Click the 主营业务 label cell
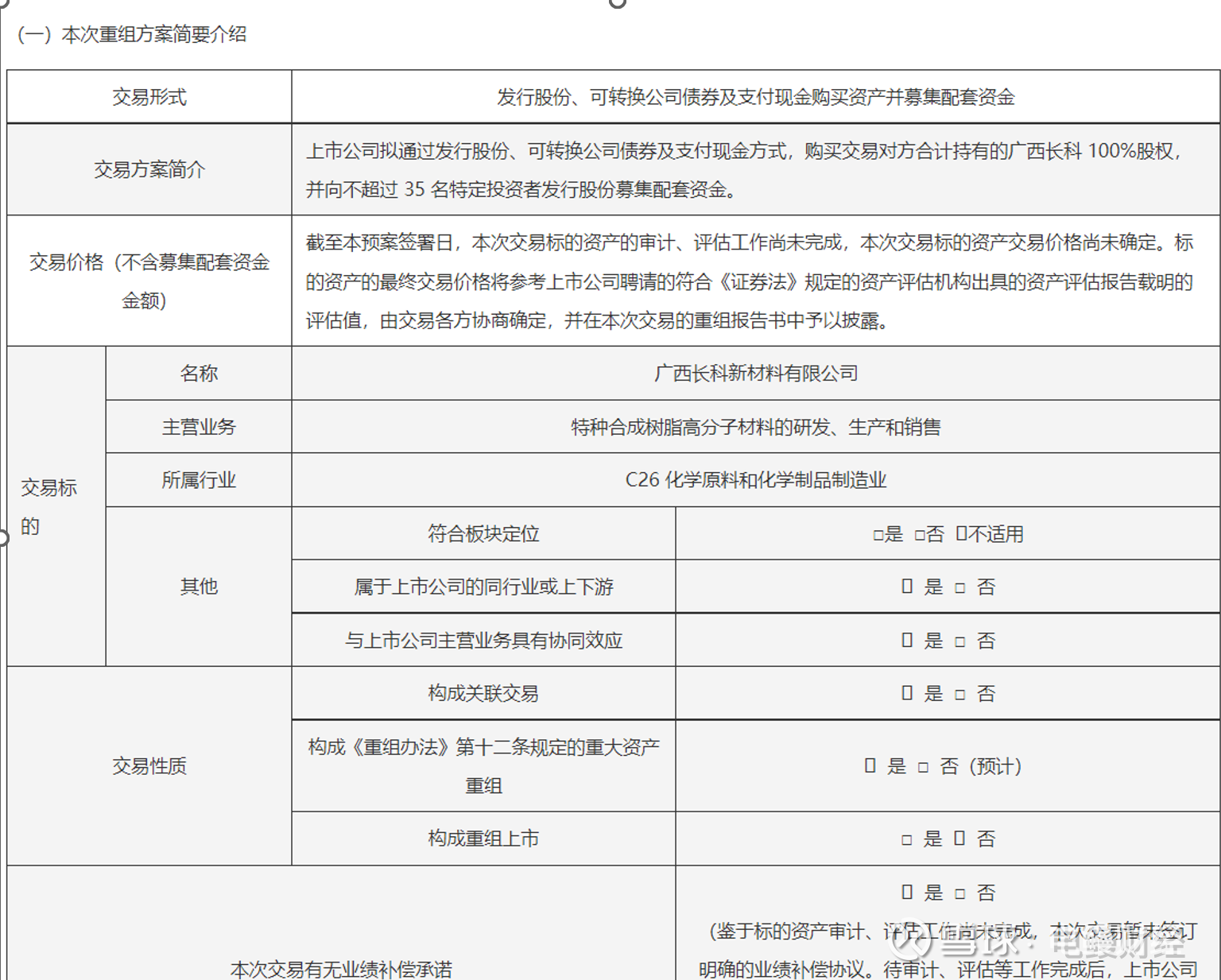 click(199, 427)
